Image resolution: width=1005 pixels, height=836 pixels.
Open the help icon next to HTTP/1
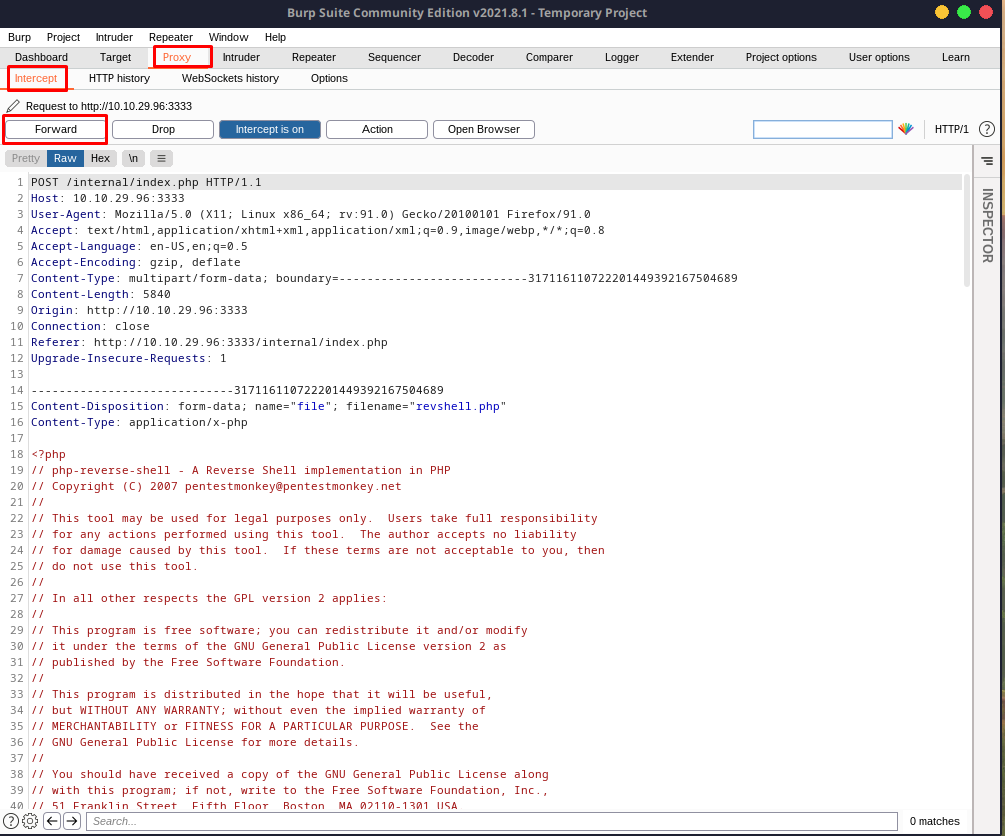[x=986, y=129]
